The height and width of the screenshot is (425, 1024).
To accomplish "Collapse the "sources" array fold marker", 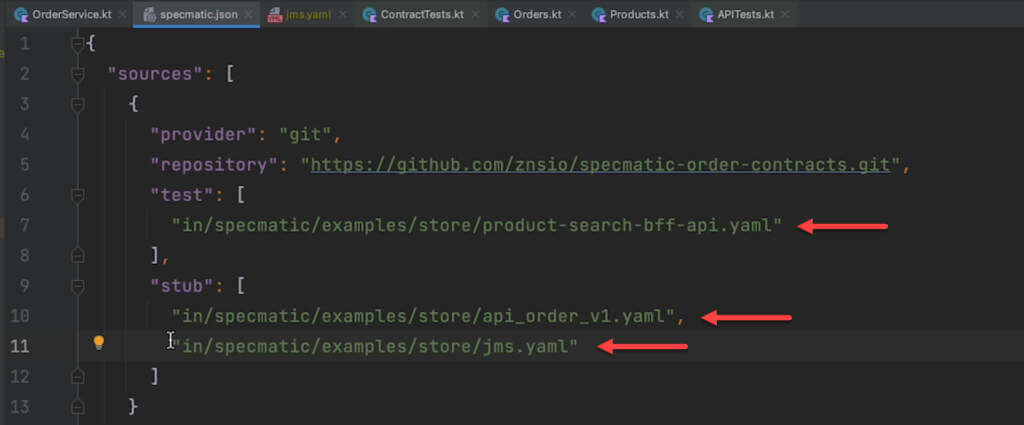I will 78,74.
